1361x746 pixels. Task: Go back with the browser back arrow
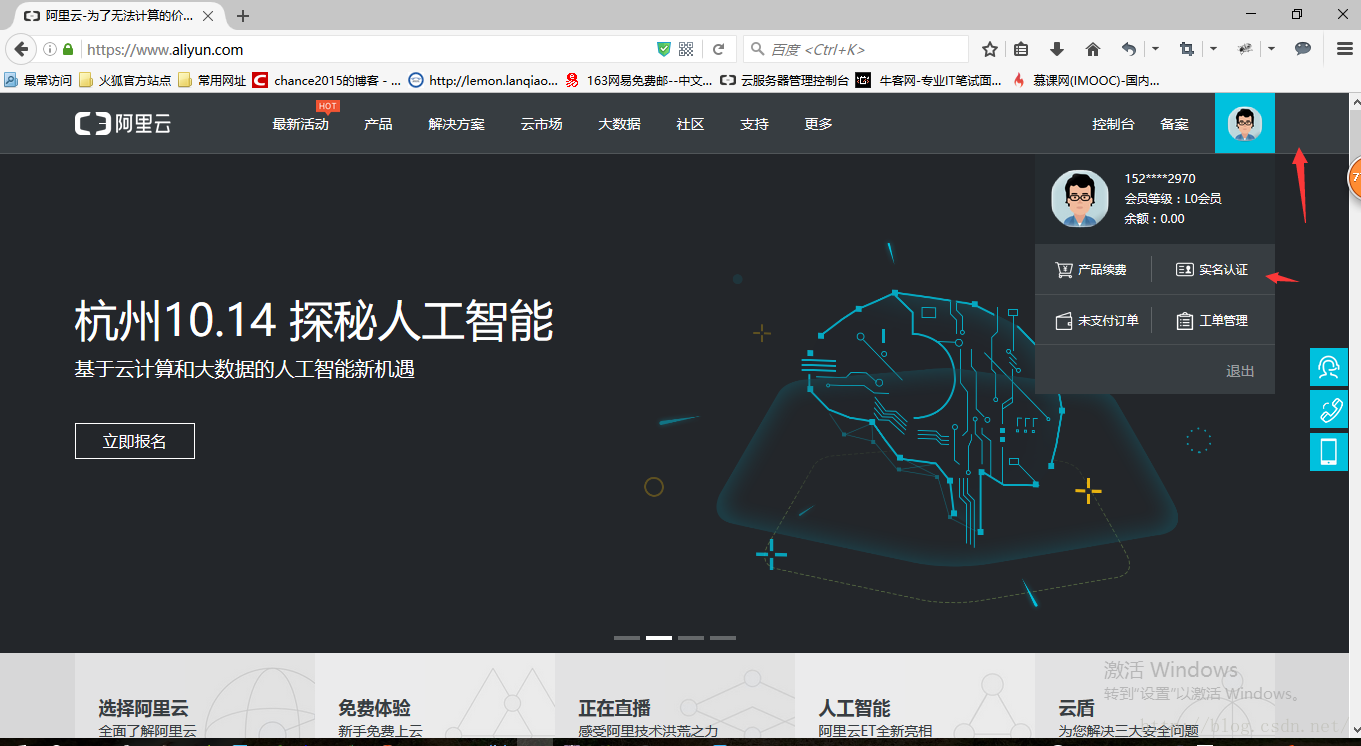tap(20, 49)
